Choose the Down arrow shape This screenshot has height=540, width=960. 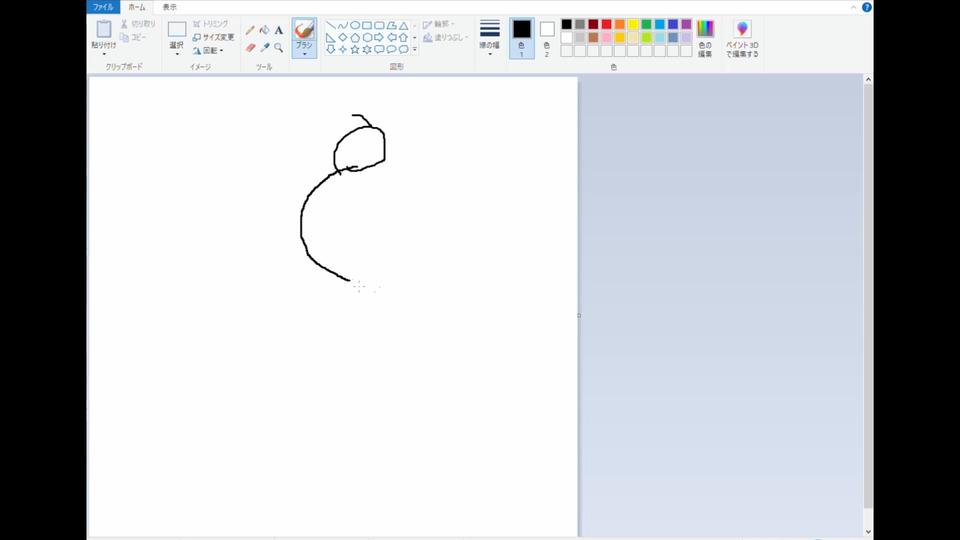click(x=331, y=49)
